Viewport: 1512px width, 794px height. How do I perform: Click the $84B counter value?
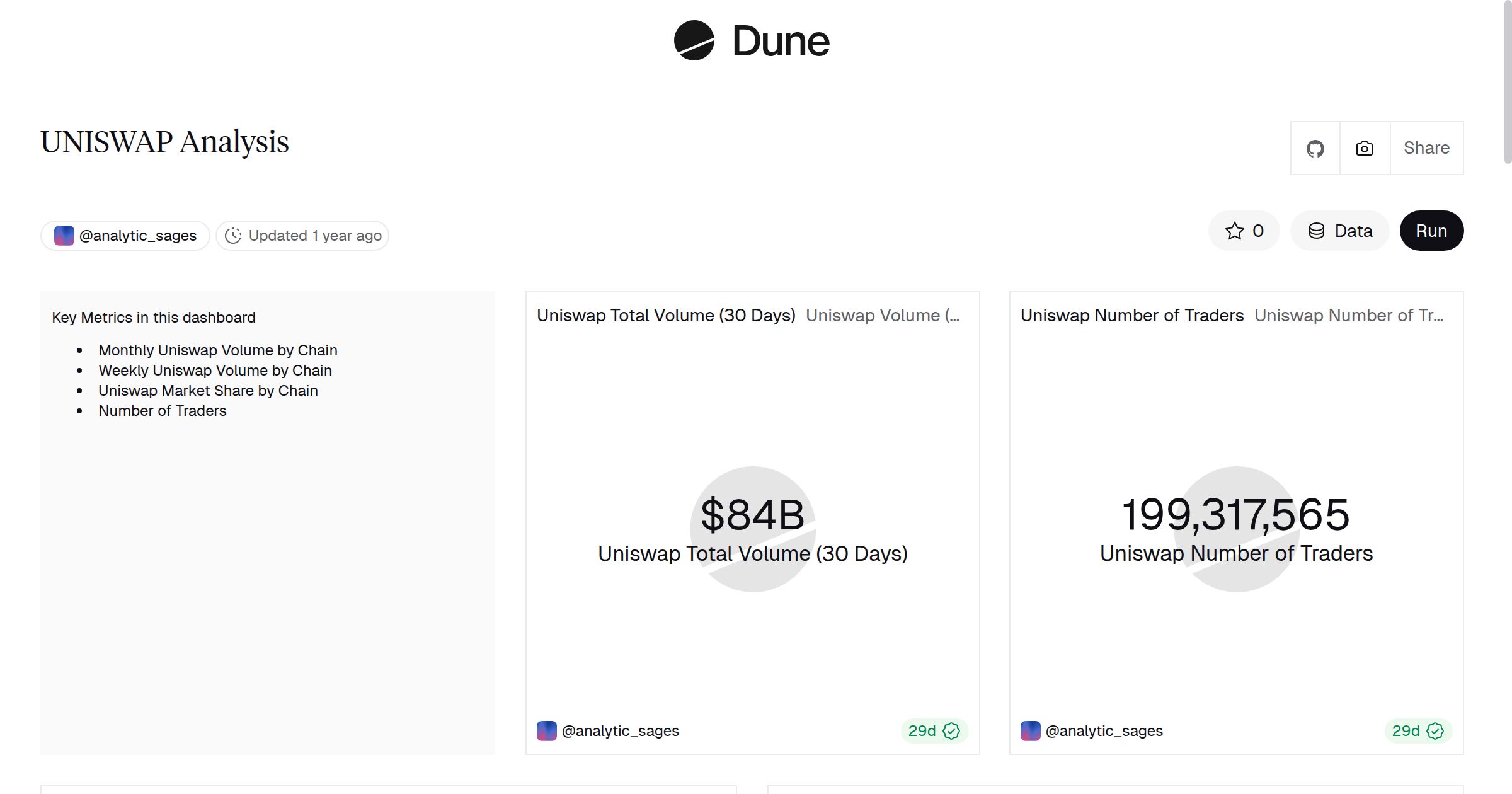(752, 515)
